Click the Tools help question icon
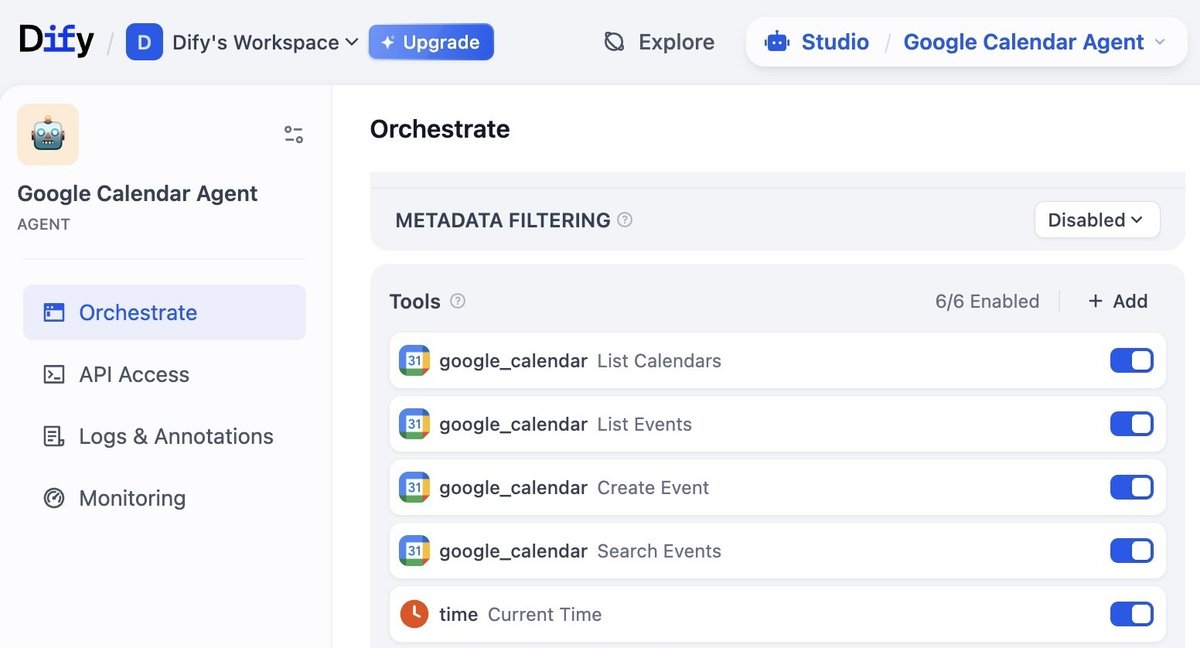This screenshot has width=1200, height=648. (458, 301)
